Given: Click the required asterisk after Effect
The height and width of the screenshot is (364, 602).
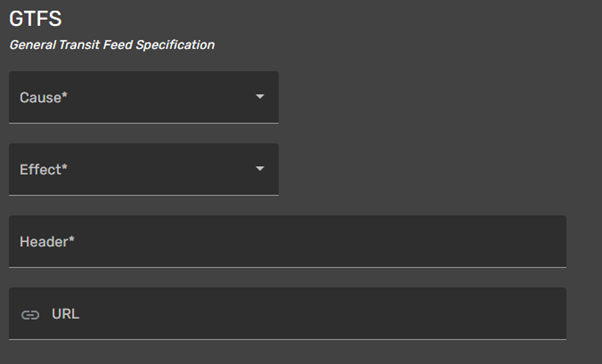Looking at the screenshot, I should click(64, 167).
